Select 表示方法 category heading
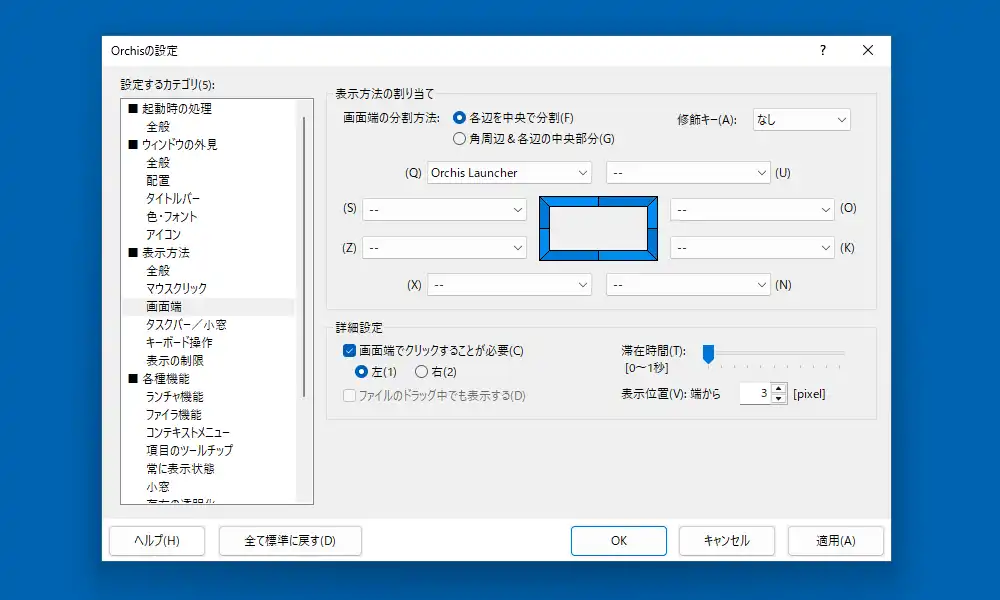This screenshot has height=600, width=1000. [x=166, y=252]
